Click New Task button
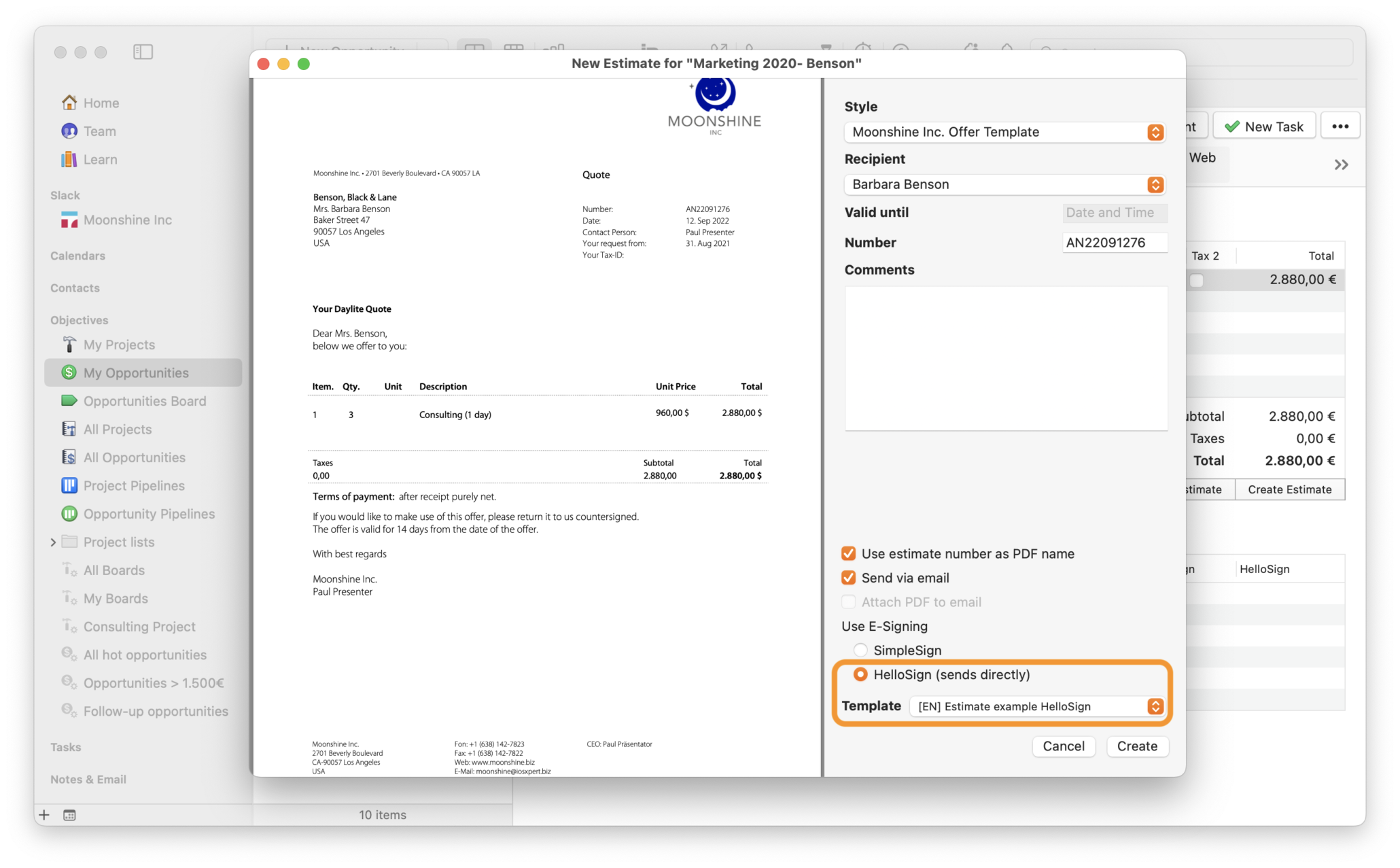Image resolution: width=1400 pixels, height=868 pixels. [1264, 126]
